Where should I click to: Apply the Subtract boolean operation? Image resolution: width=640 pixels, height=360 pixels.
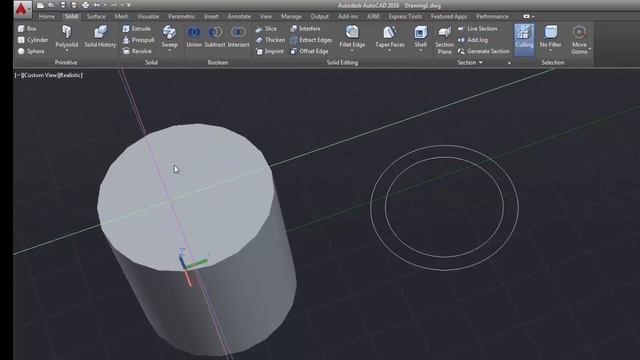[x=215, y=37]
